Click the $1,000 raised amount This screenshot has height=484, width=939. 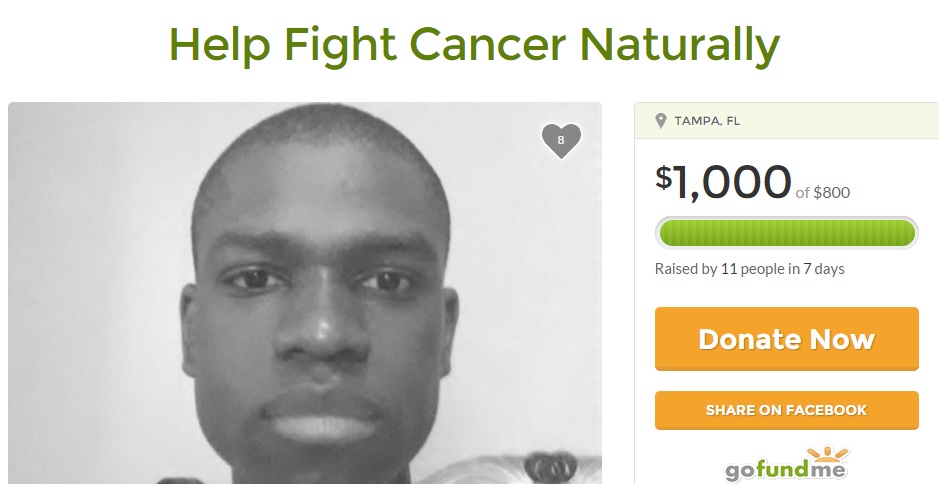coord(723,182)
